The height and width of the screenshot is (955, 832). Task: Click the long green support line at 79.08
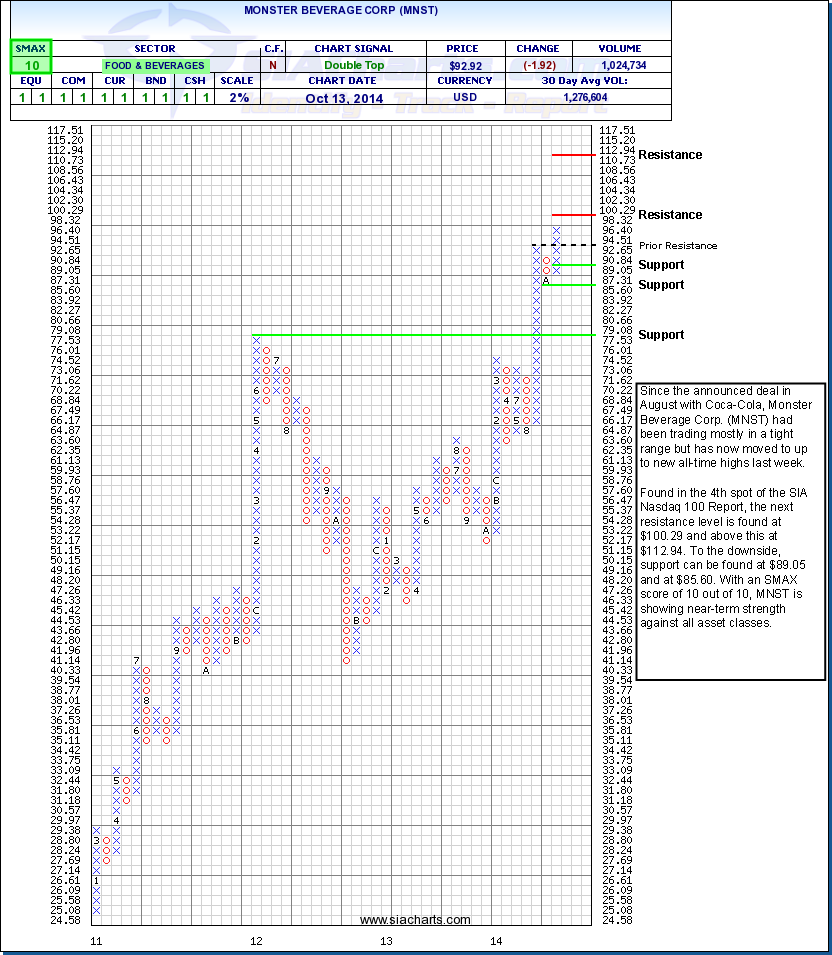pos(400,335)
